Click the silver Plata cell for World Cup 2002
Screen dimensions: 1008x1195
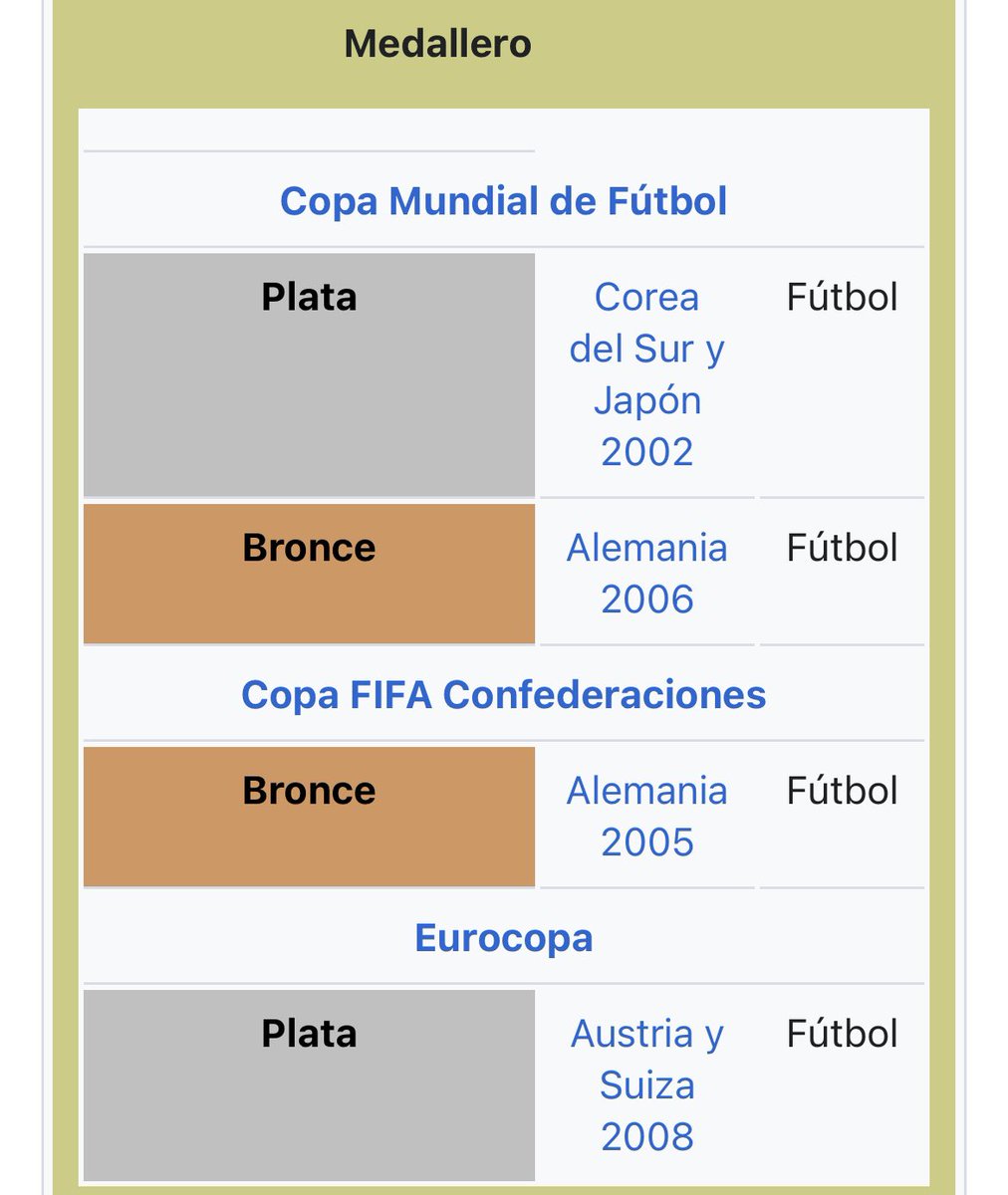click(x=309, y=398)
